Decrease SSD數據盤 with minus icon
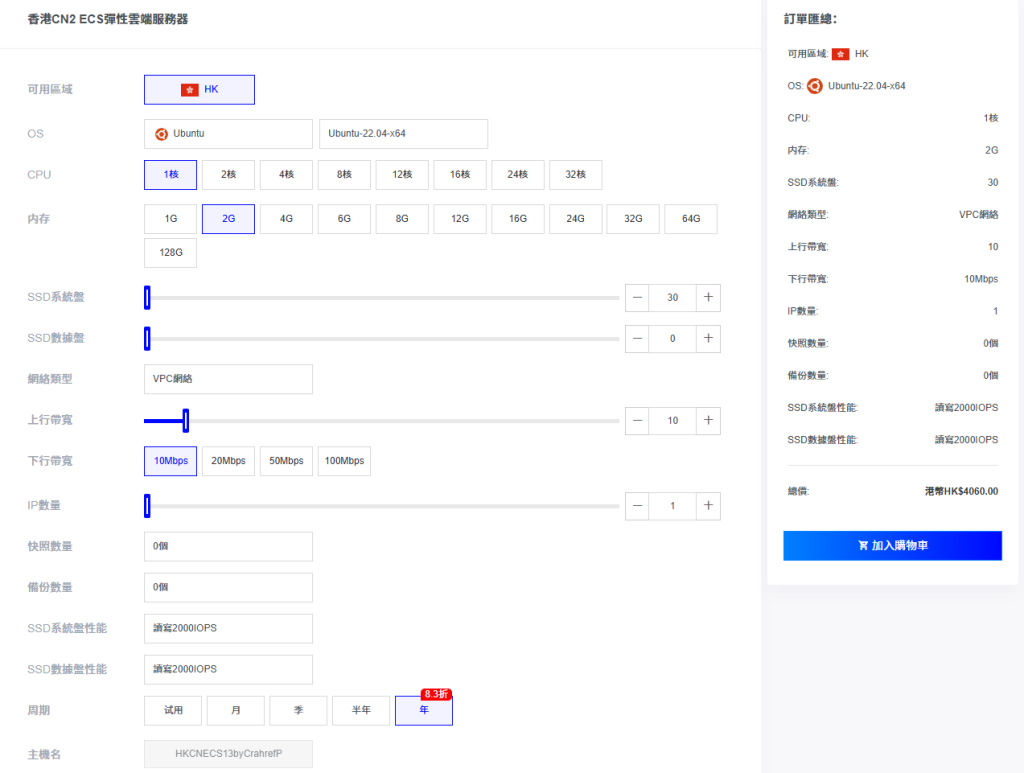1024x773 pixels. point(637,339)
